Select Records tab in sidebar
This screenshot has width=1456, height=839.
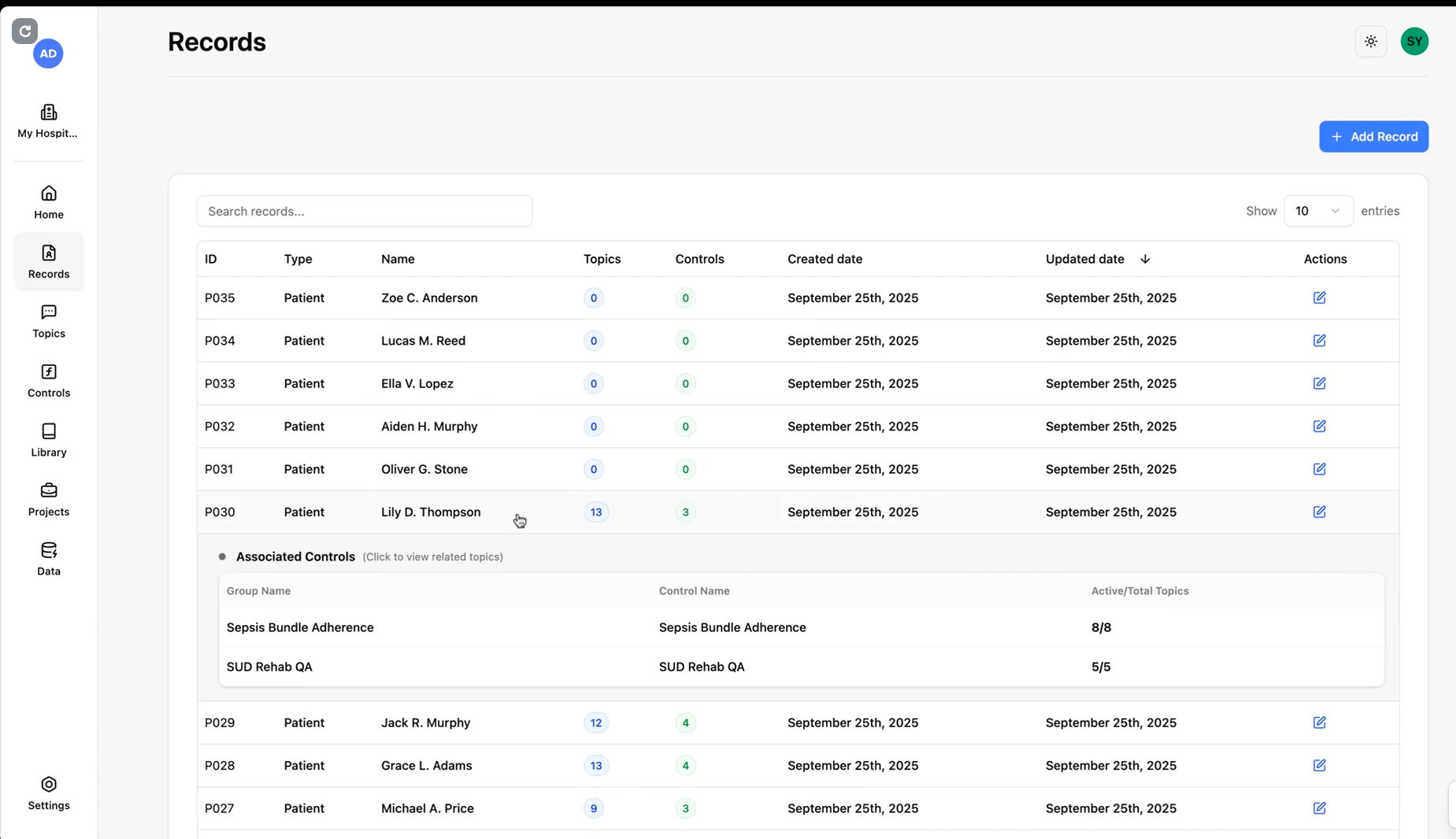49,261
